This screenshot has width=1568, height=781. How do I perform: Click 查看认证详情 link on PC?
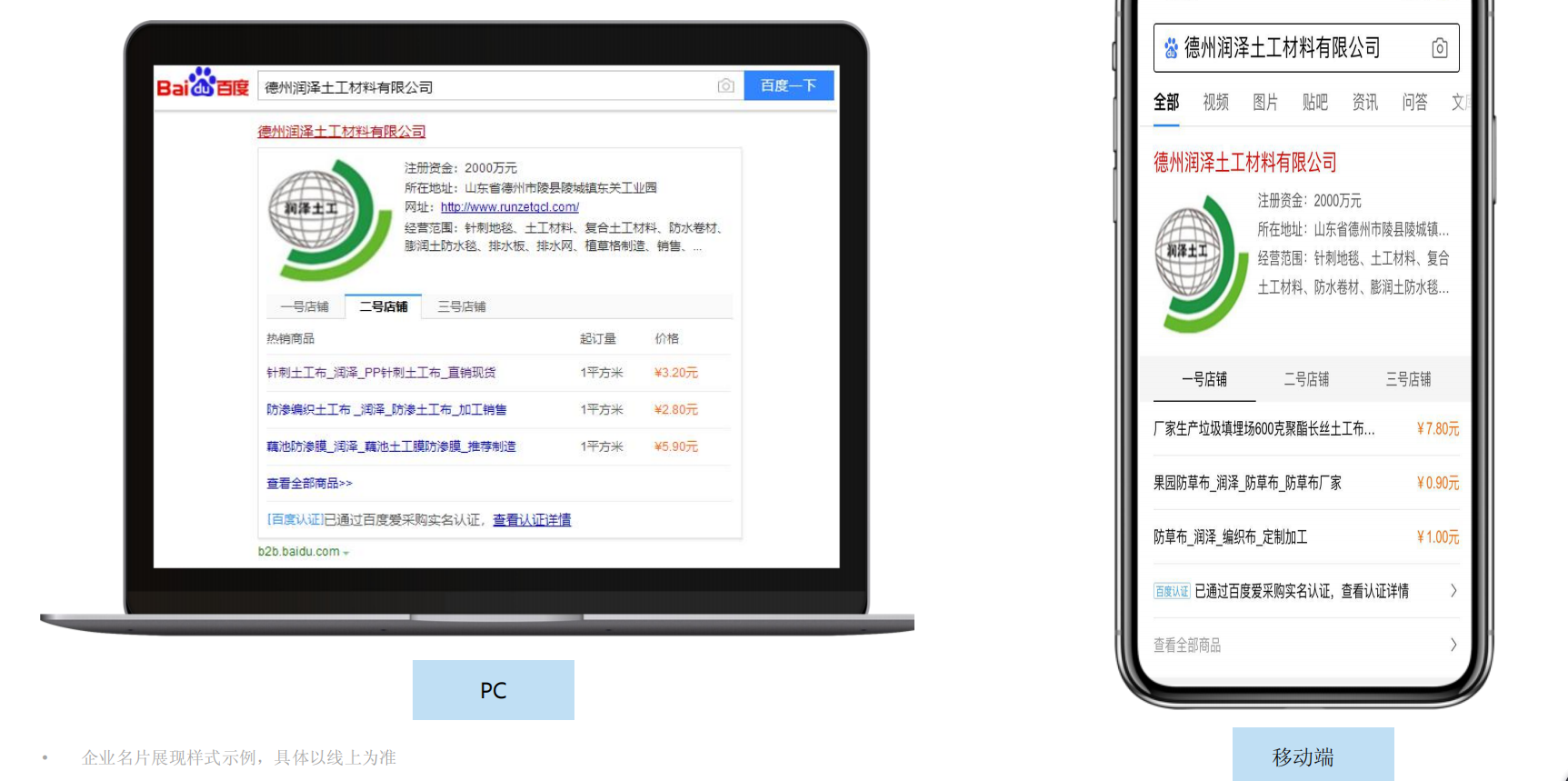[532, 520]
